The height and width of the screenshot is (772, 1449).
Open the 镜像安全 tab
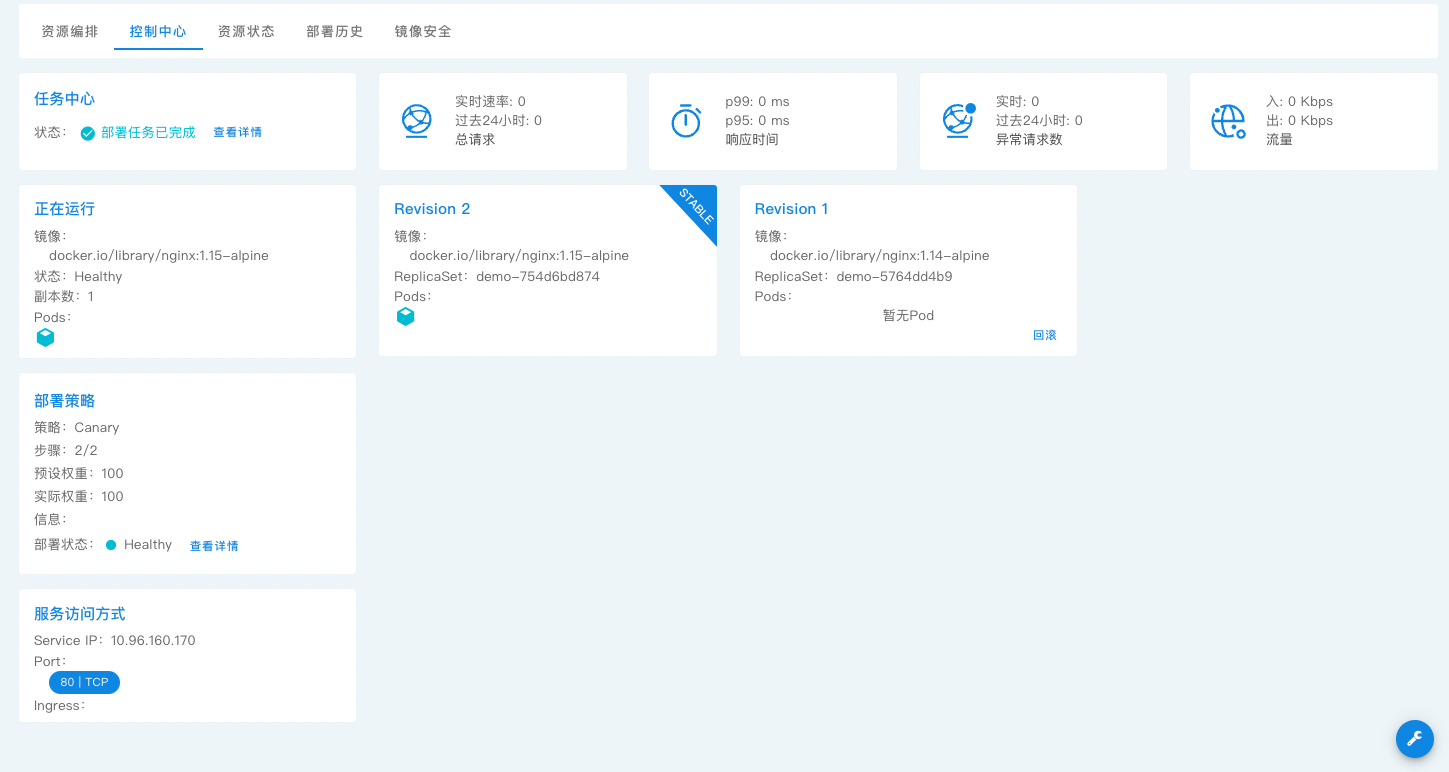423,31
